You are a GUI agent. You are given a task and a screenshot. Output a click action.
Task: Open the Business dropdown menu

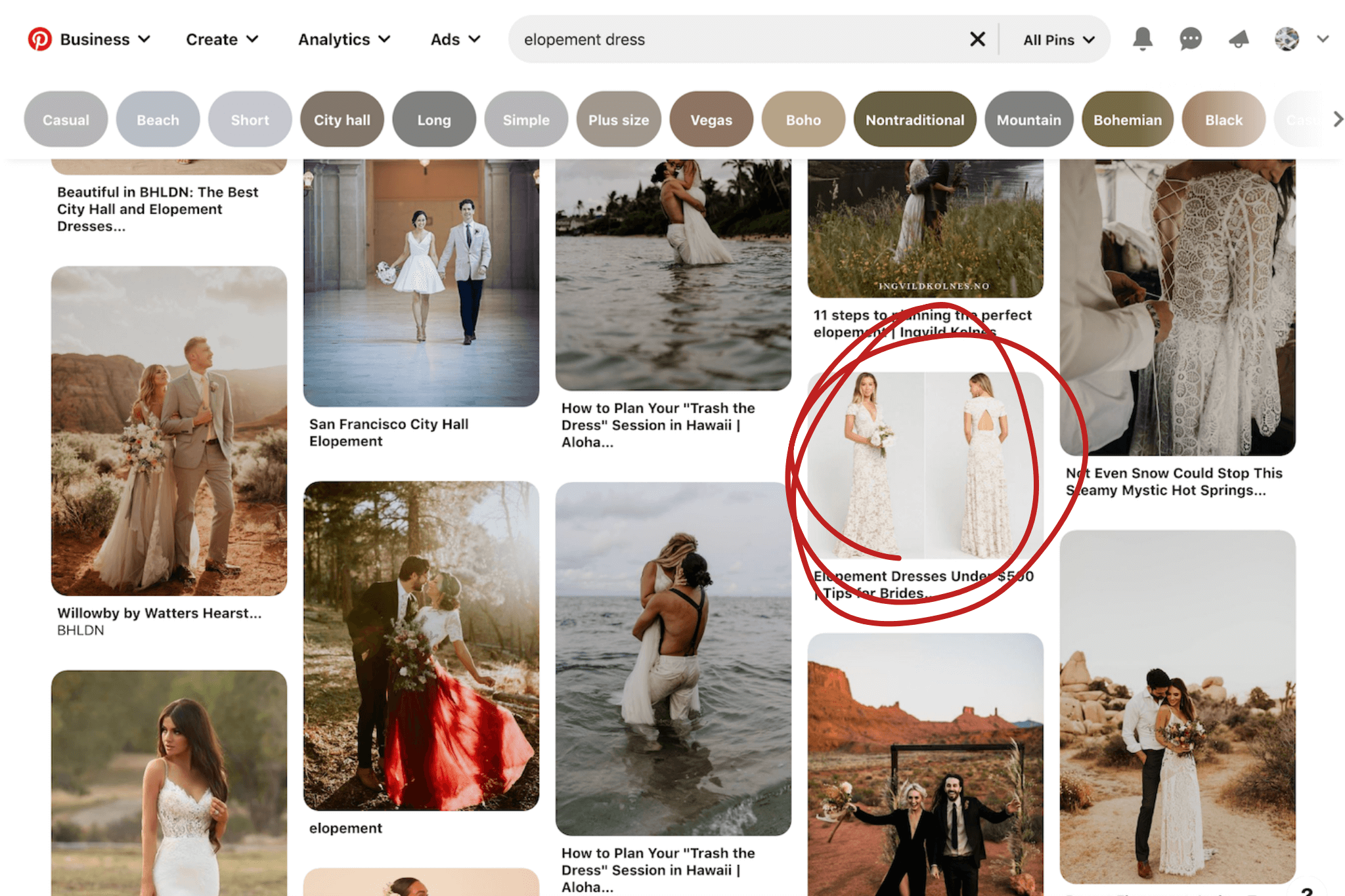click(105, 39)
